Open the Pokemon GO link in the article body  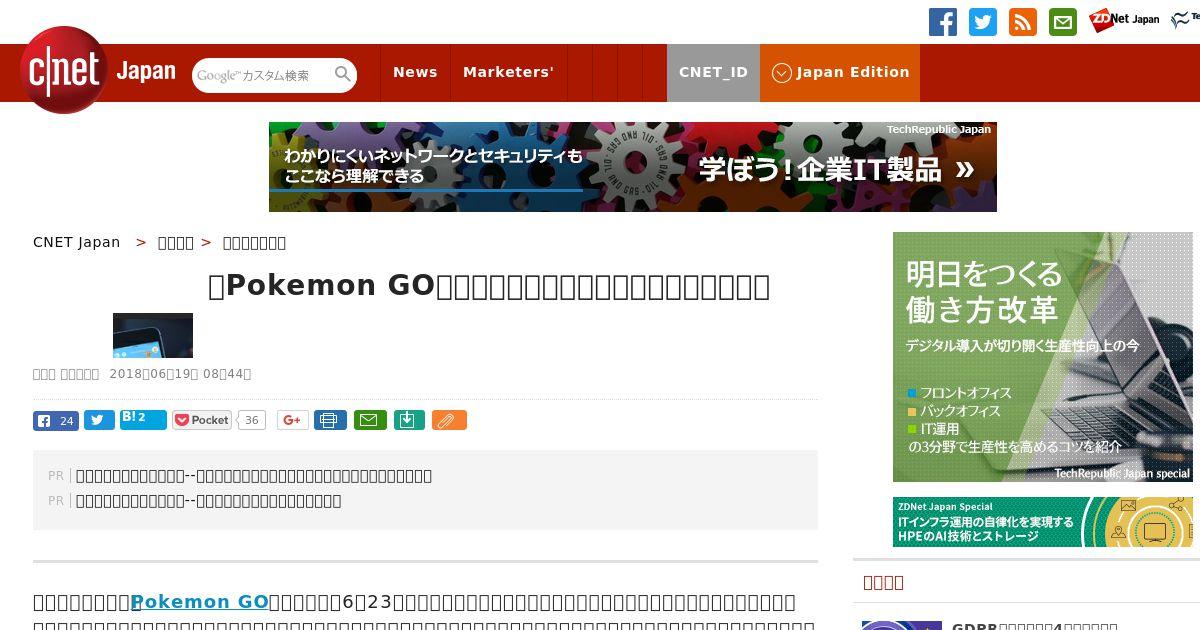coord(200,602)
